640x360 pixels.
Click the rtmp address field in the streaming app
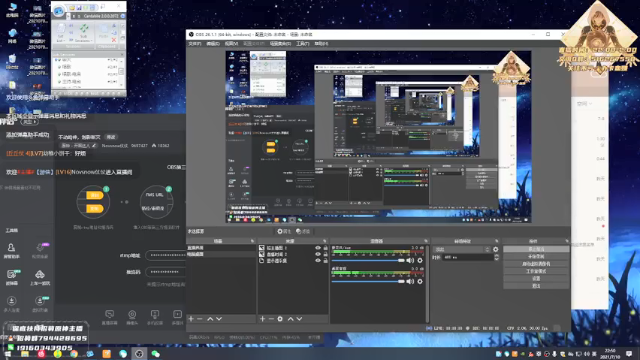coord(166,256)
